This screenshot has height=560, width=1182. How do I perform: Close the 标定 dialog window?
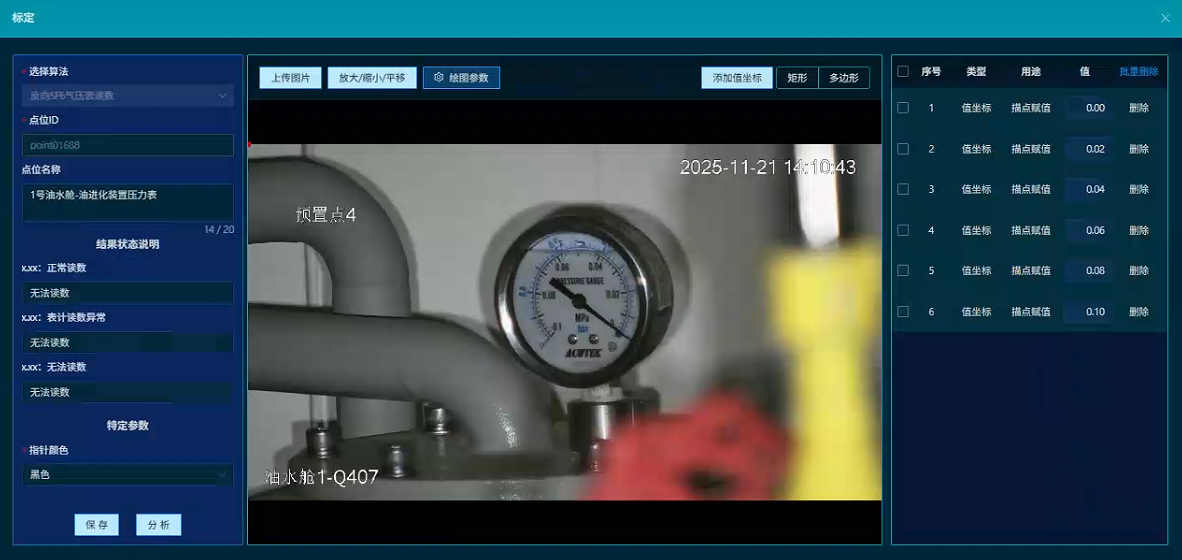pyautogui.click(x=1165, y=18)
